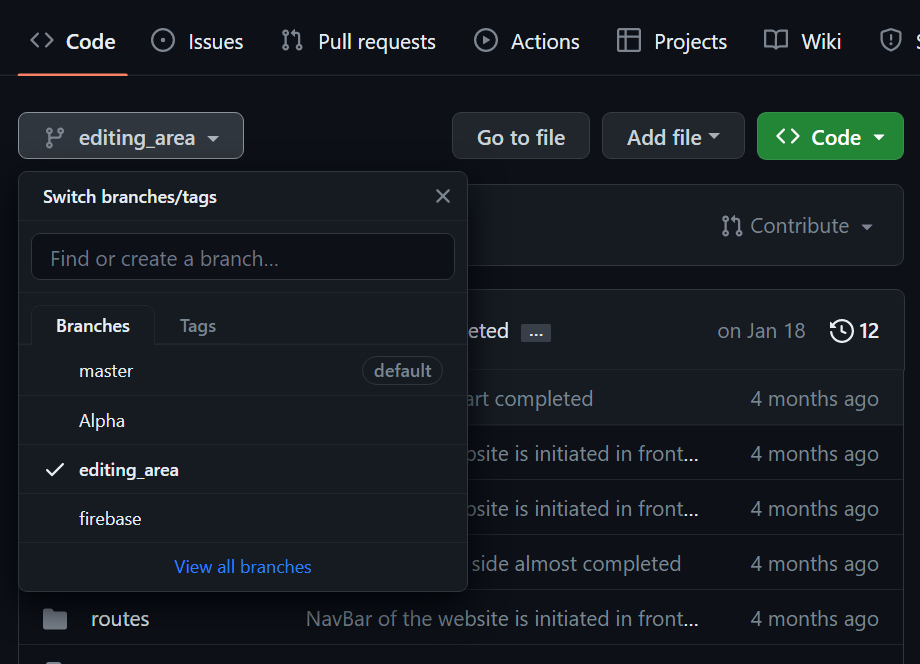Screen dimensions: 920x664
Task: Switch to the Alpha branch
Action: pos(102,421)
